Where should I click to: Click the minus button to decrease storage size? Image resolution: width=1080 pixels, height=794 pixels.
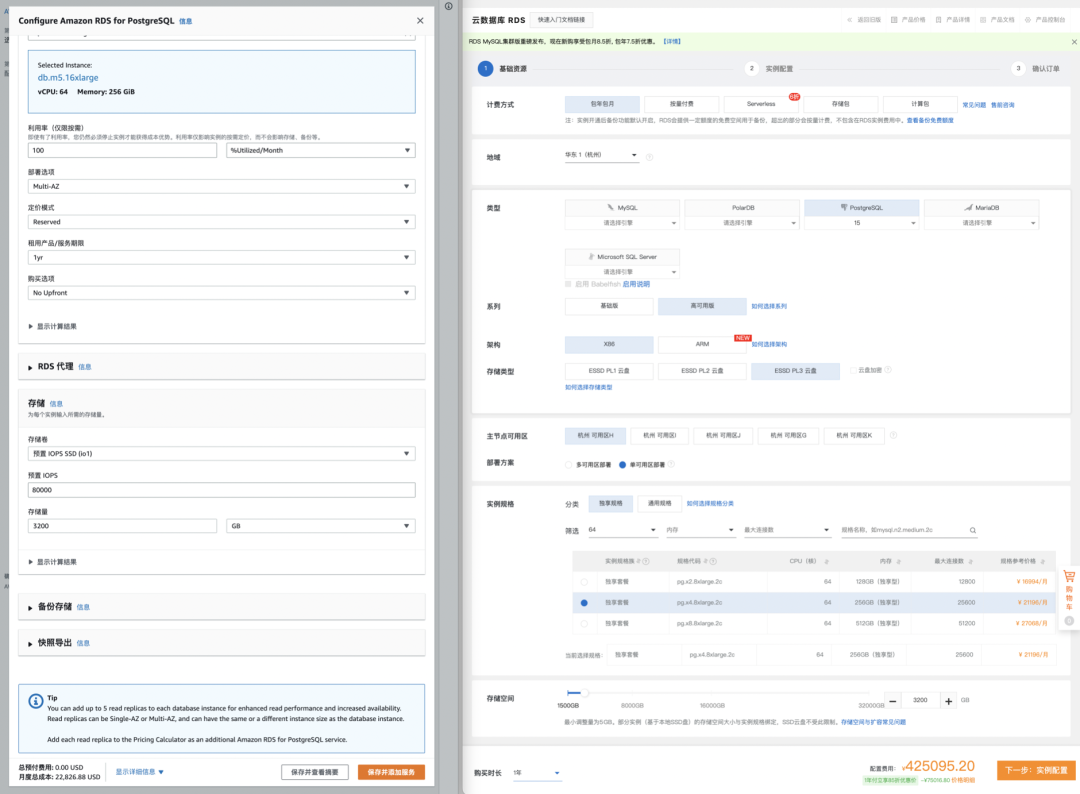point(892,701)
